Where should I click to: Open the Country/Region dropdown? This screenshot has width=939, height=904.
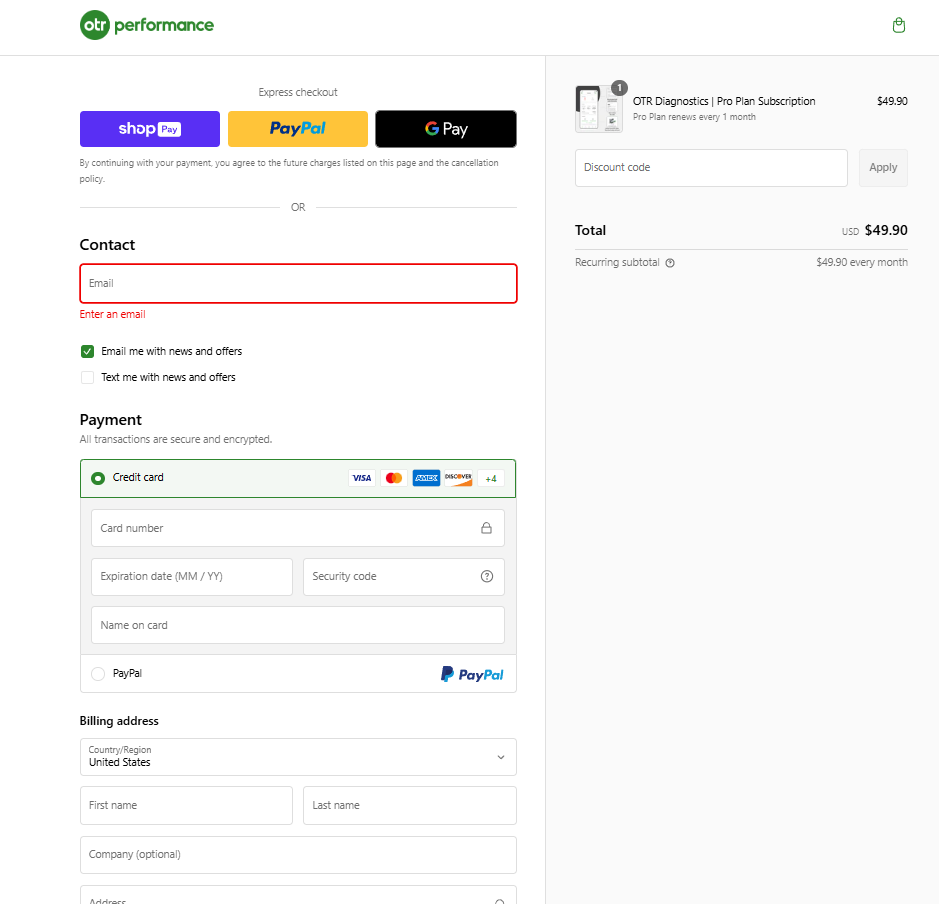point(298,757)
